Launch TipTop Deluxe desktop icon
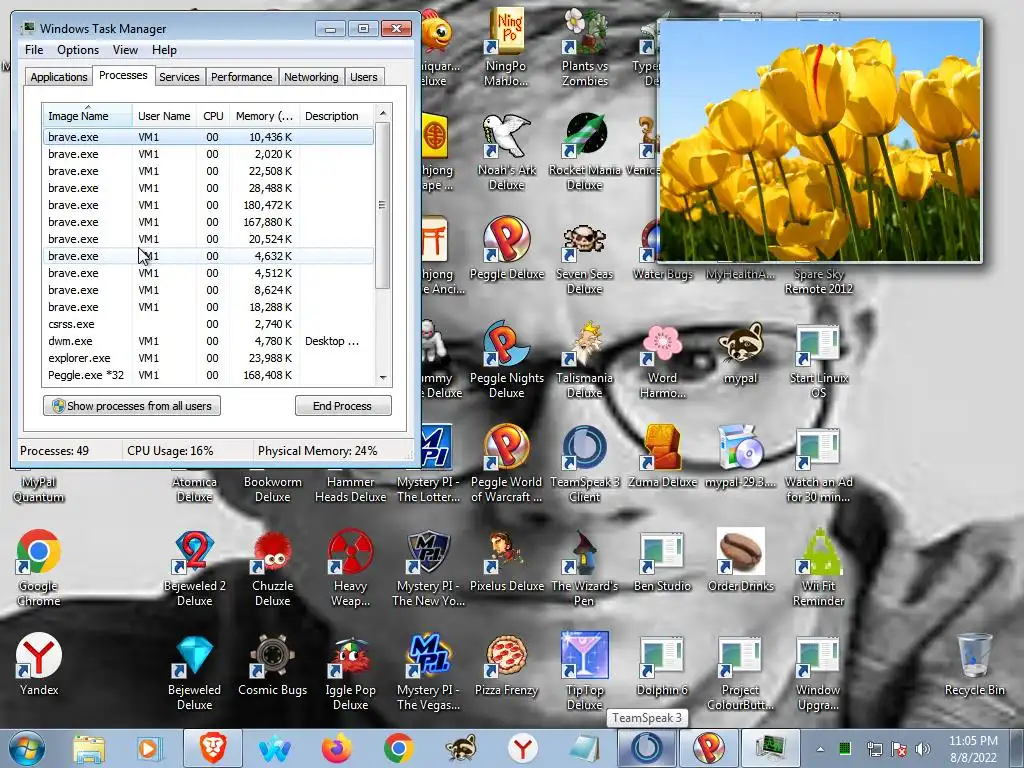1024x768 pixels. (x=584, y=671)
